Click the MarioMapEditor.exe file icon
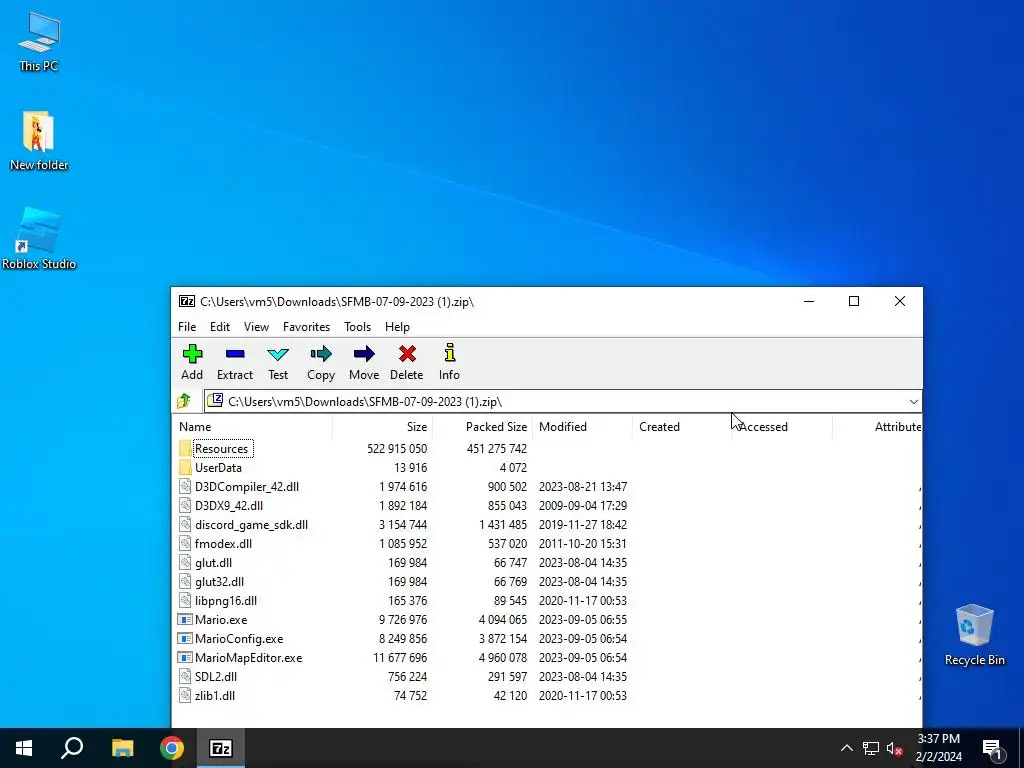 click(185, 658)
